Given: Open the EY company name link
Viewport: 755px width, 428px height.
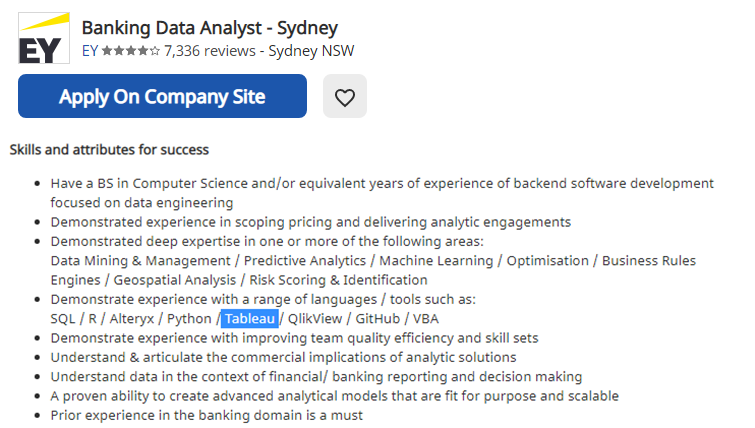Looking at the screenshot, I should pyautogui.click(x=90, y=51).
